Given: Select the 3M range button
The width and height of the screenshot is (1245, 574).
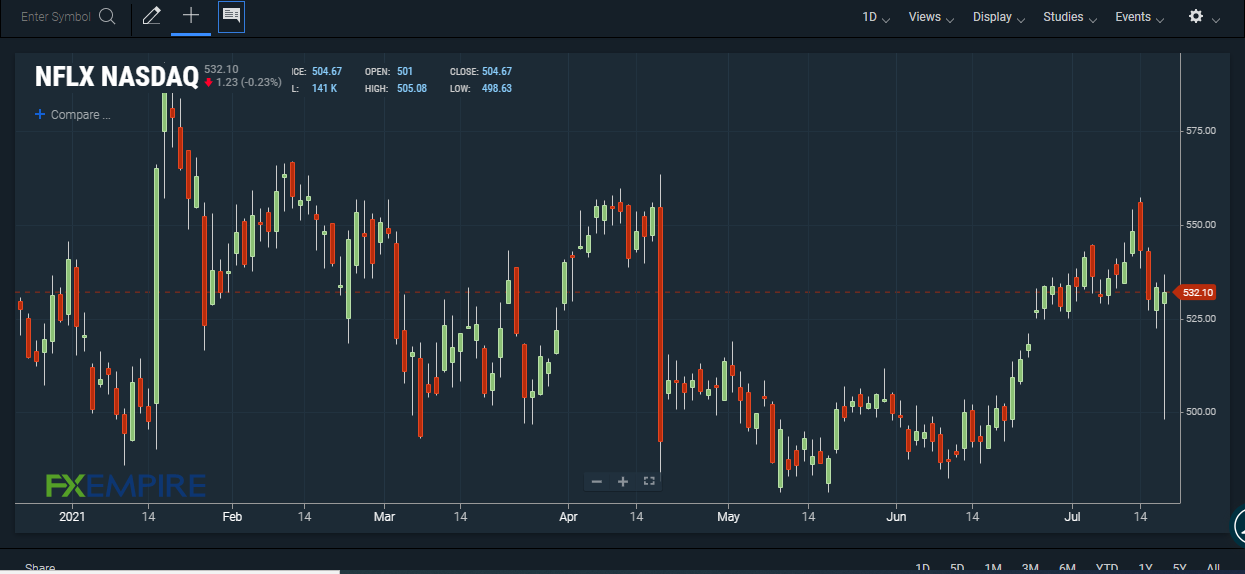Looking at the screenshot, I should 1030,568.
